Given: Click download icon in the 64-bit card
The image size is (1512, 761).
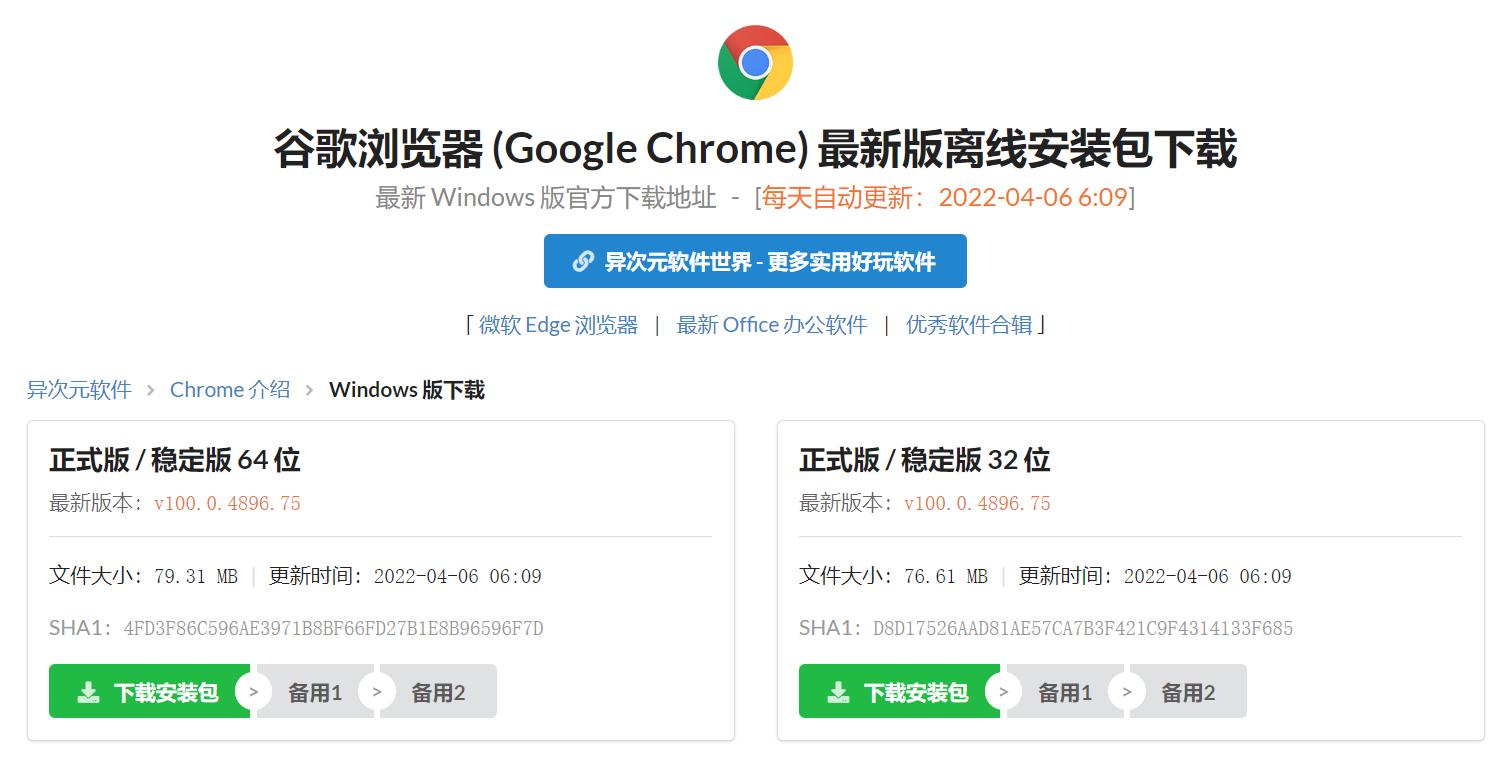Looking at the screenshot, I should pyautogui.click(x=89, y=692).
